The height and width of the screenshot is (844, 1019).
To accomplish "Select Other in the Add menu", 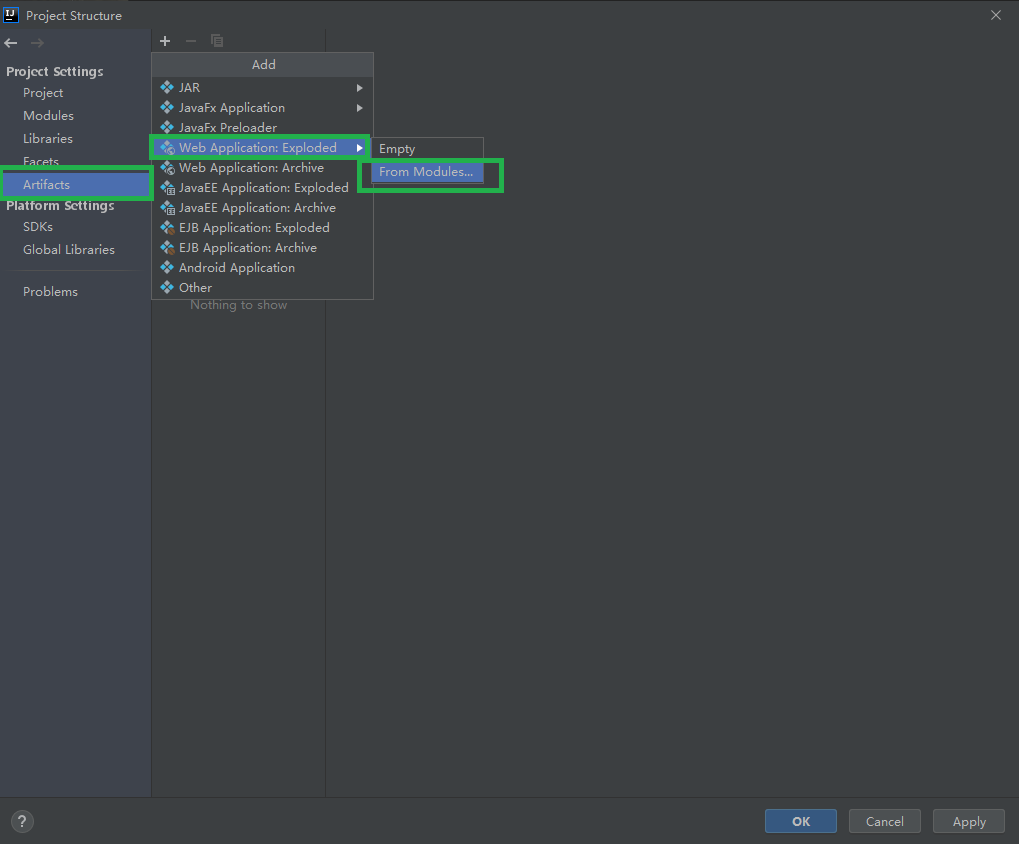I will 263,287.
